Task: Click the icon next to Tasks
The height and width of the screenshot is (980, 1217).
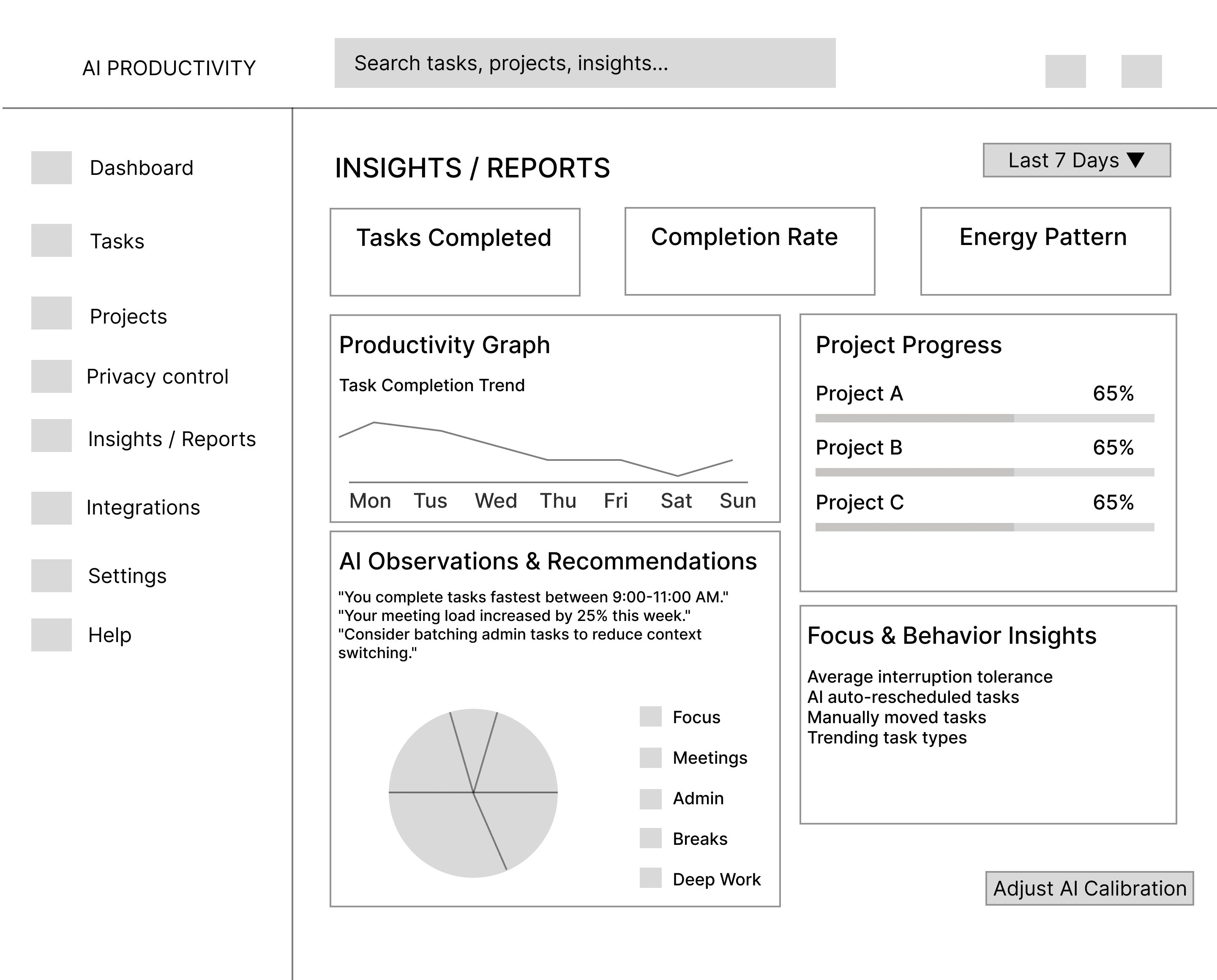Action: point(52,240)
